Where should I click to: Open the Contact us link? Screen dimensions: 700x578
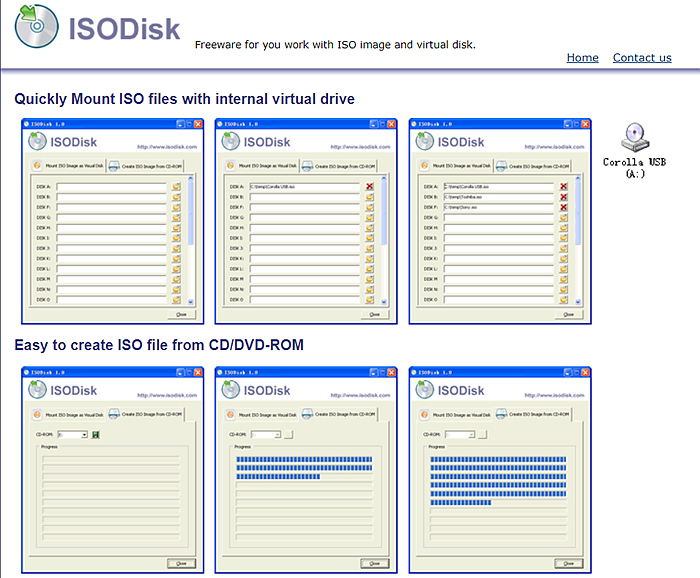pos(642,58)
